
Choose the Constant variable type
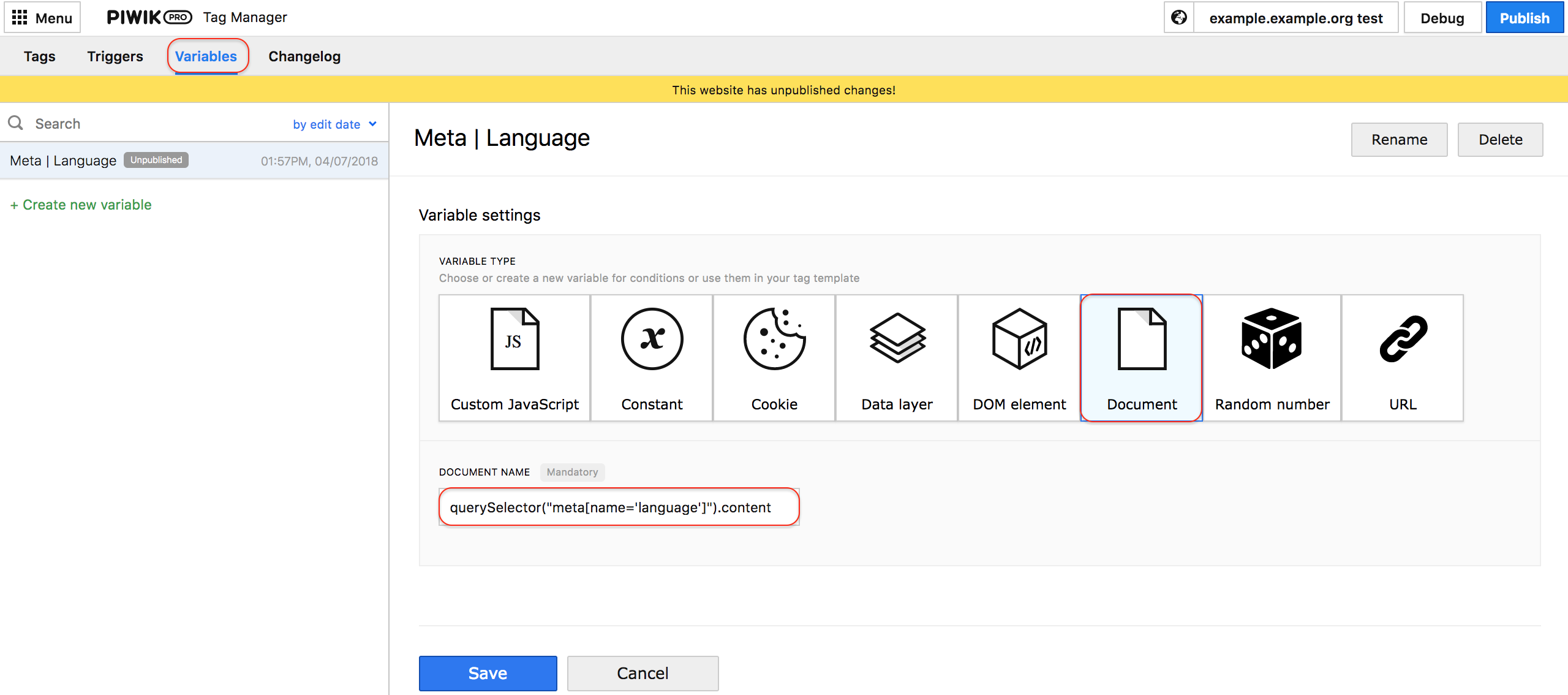tap(652, 358)
